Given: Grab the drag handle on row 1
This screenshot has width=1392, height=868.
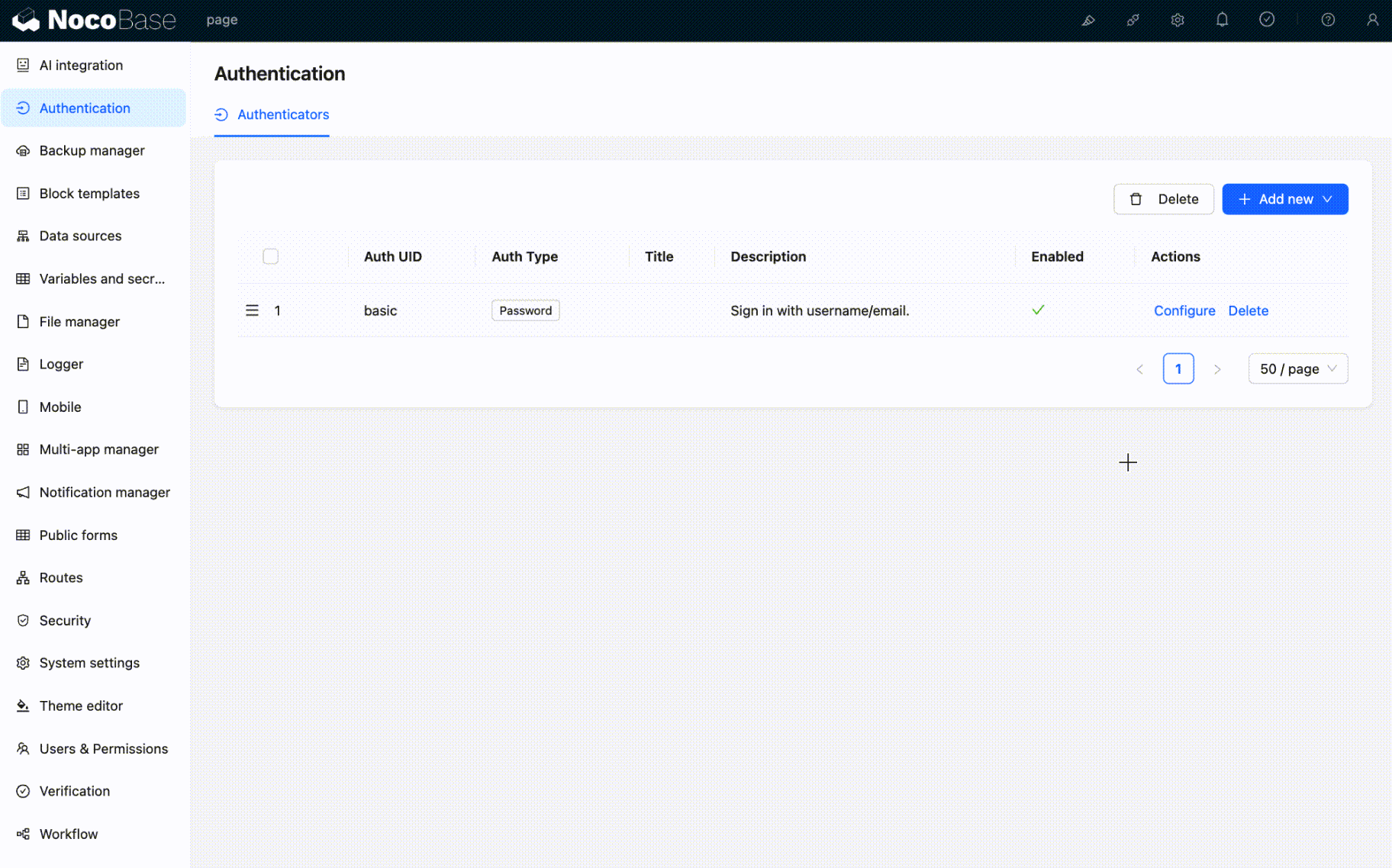Looking at the screenshot, I should point(252,310).
